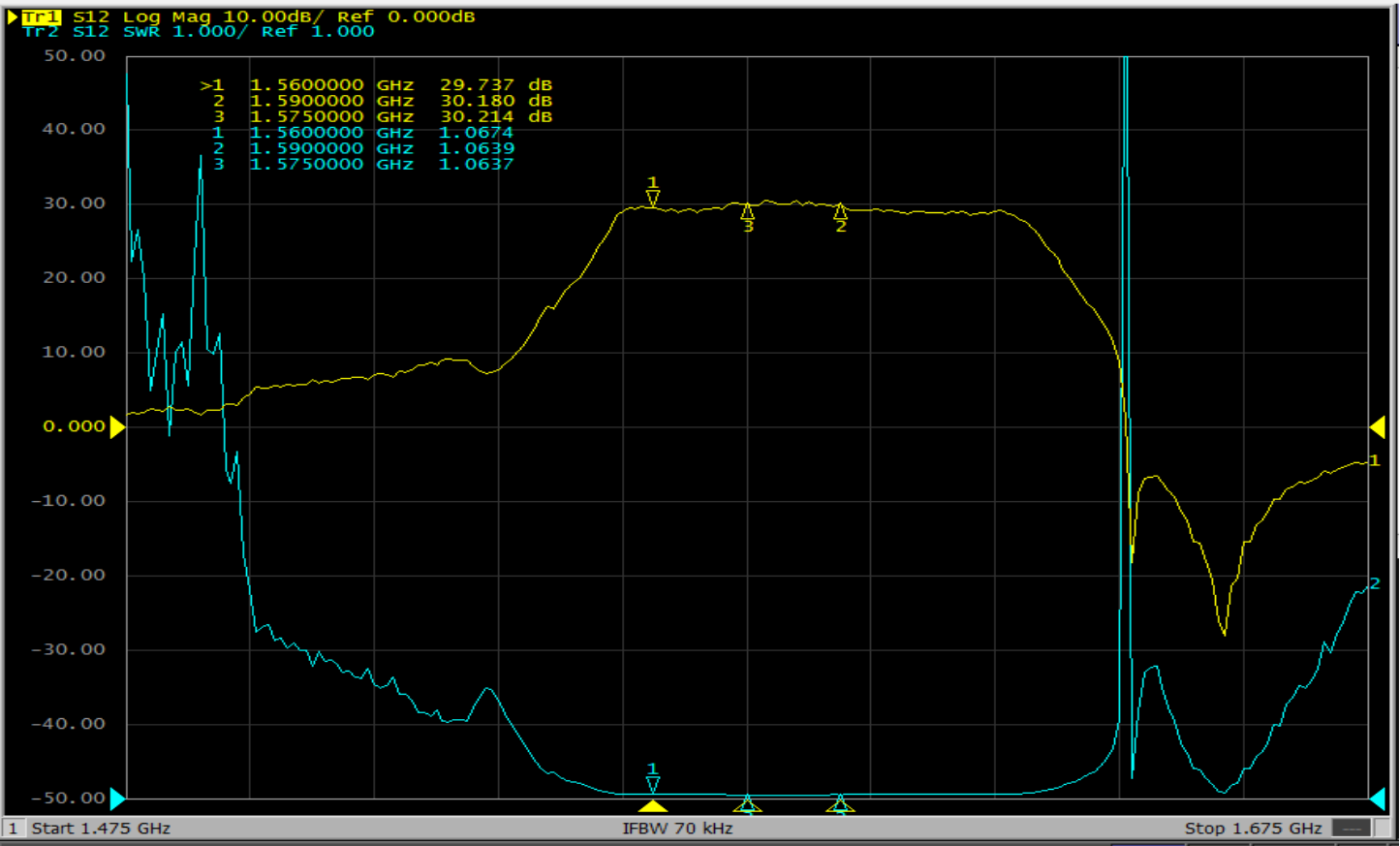Select the Tr2 trace label
Viewport: 1400px width, 846px height.
(x=41, y=32)
